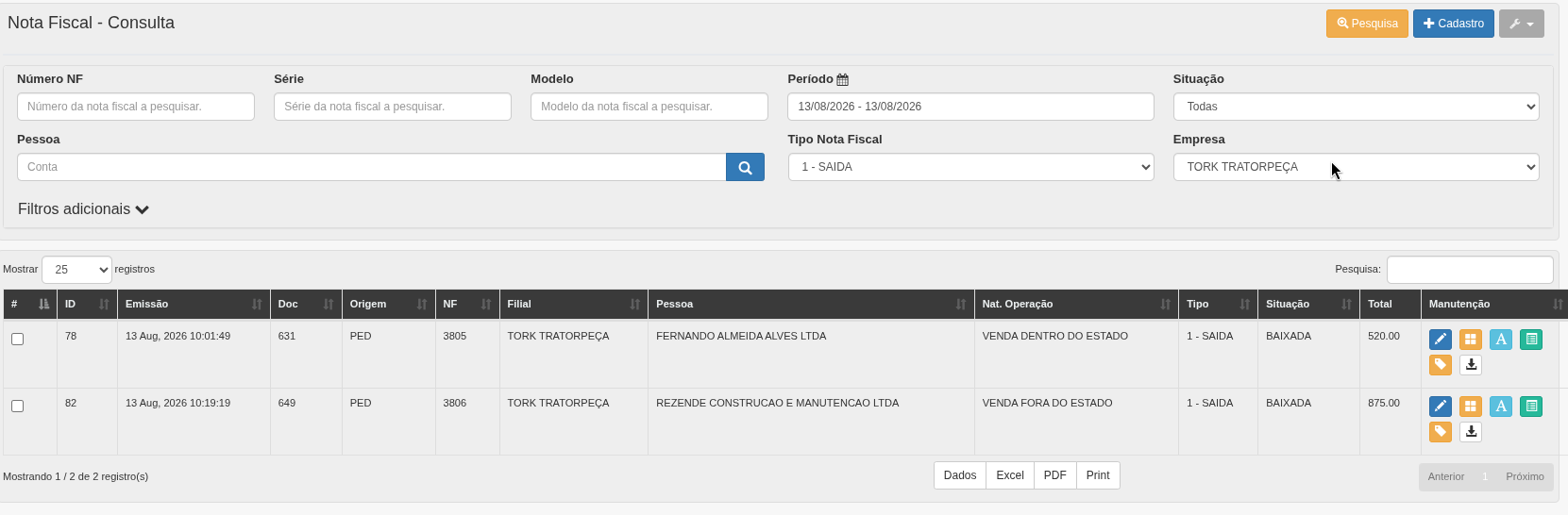Click emission date 13 Aug, 2026 10:19:19
Viewport: 1568px width, 515px height.
(x=177, y=403)
